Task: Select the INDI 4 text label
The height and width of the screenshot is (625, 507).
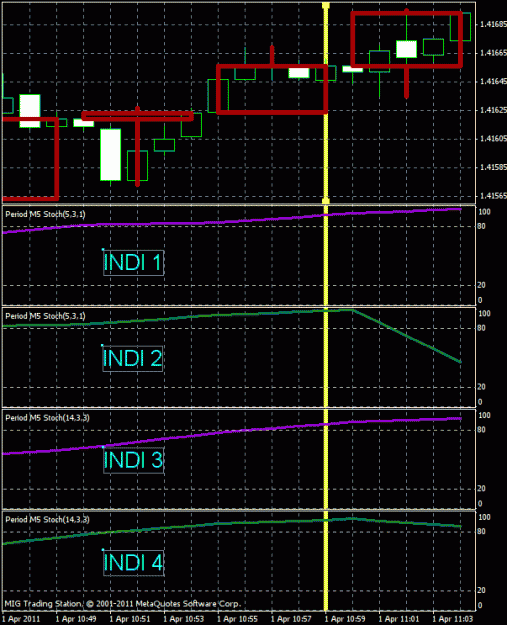Action: (x=133, y=562)
